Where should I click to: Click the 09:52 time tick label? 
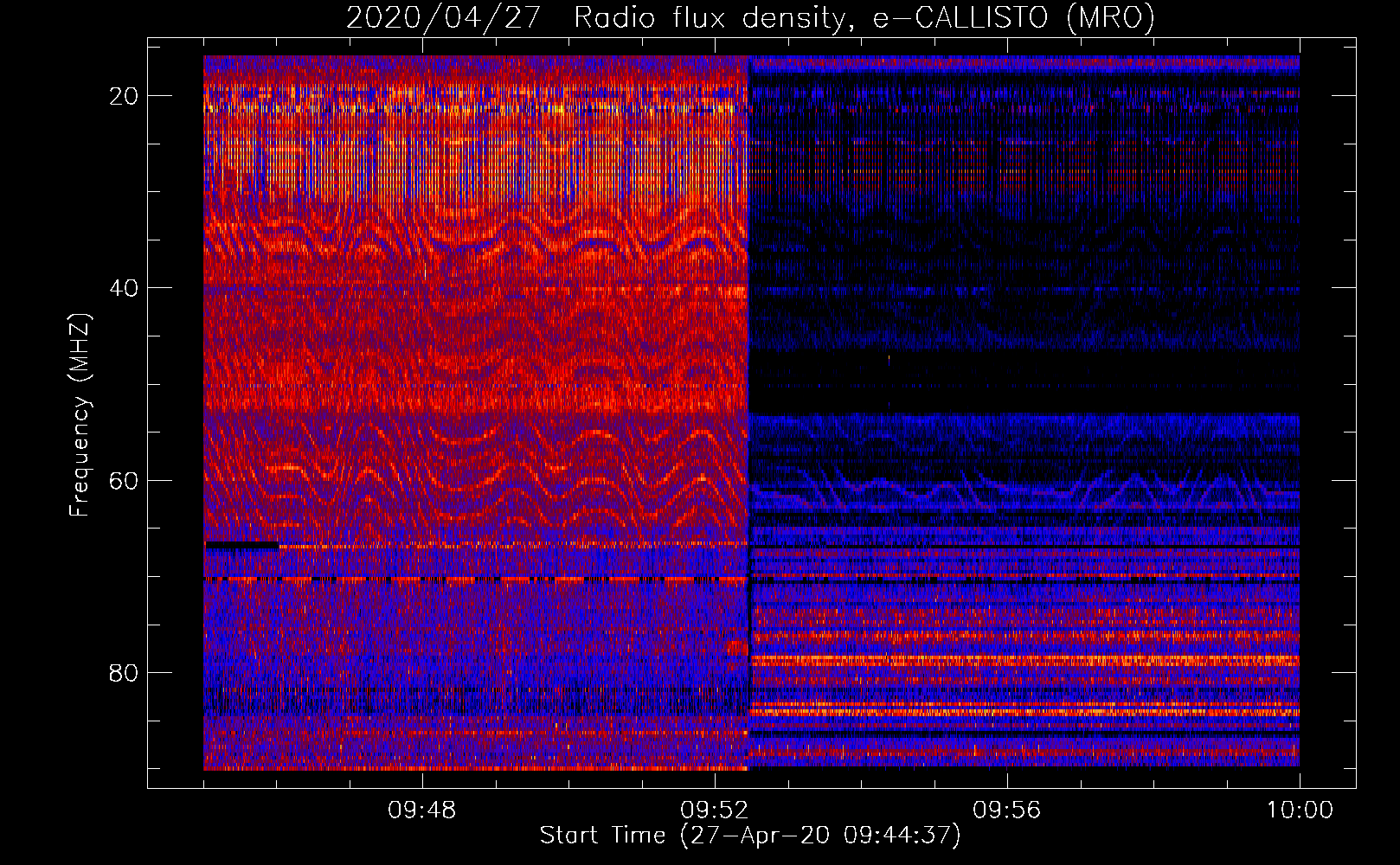715,811
